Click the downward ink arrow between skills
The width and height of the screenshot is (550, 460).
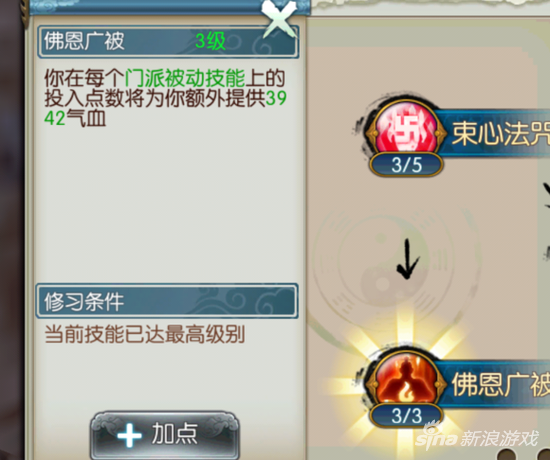coord(408,259)
